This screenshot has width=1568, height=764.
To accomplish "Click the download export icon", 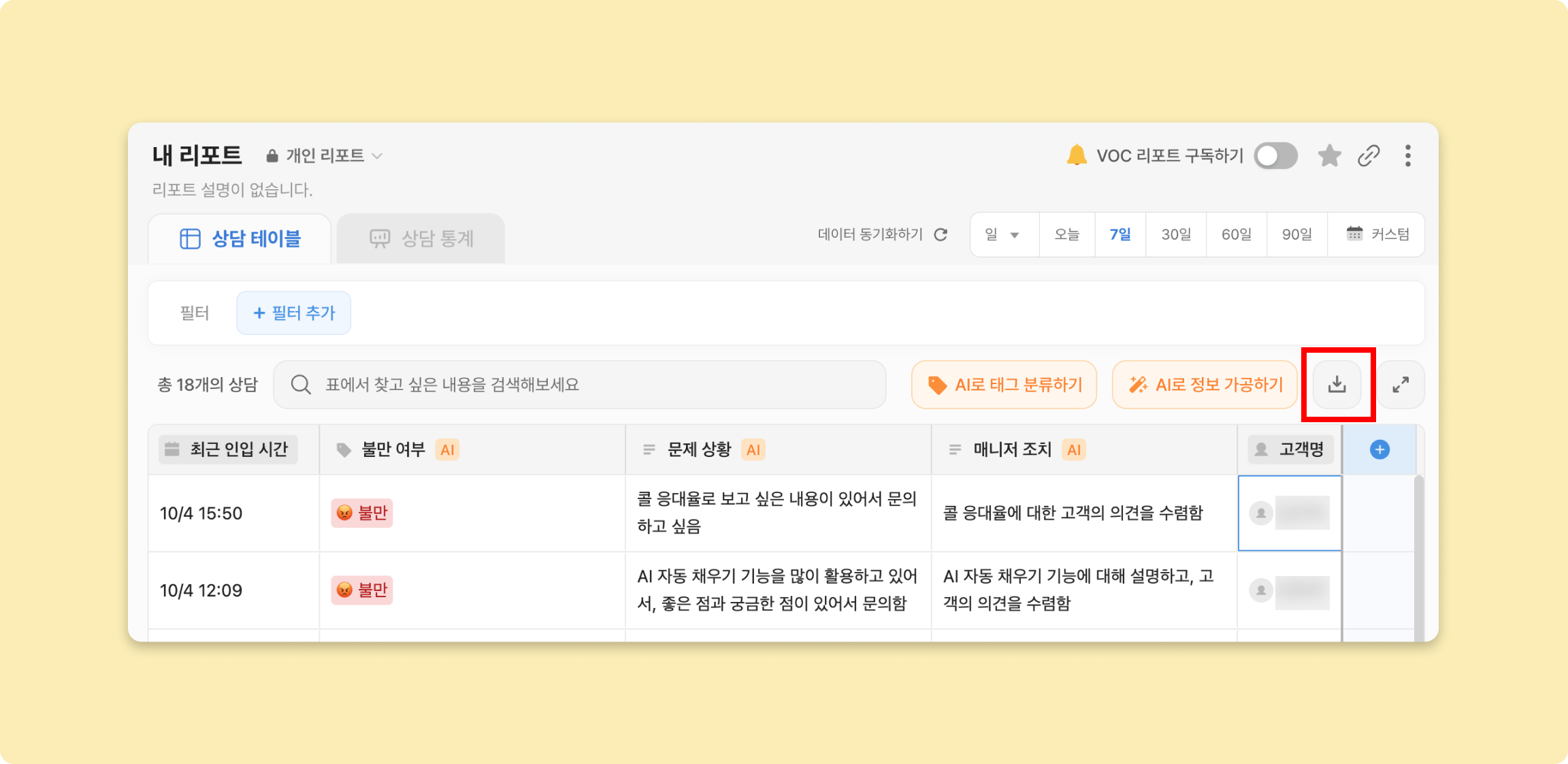I will [x=1337, y=385].
